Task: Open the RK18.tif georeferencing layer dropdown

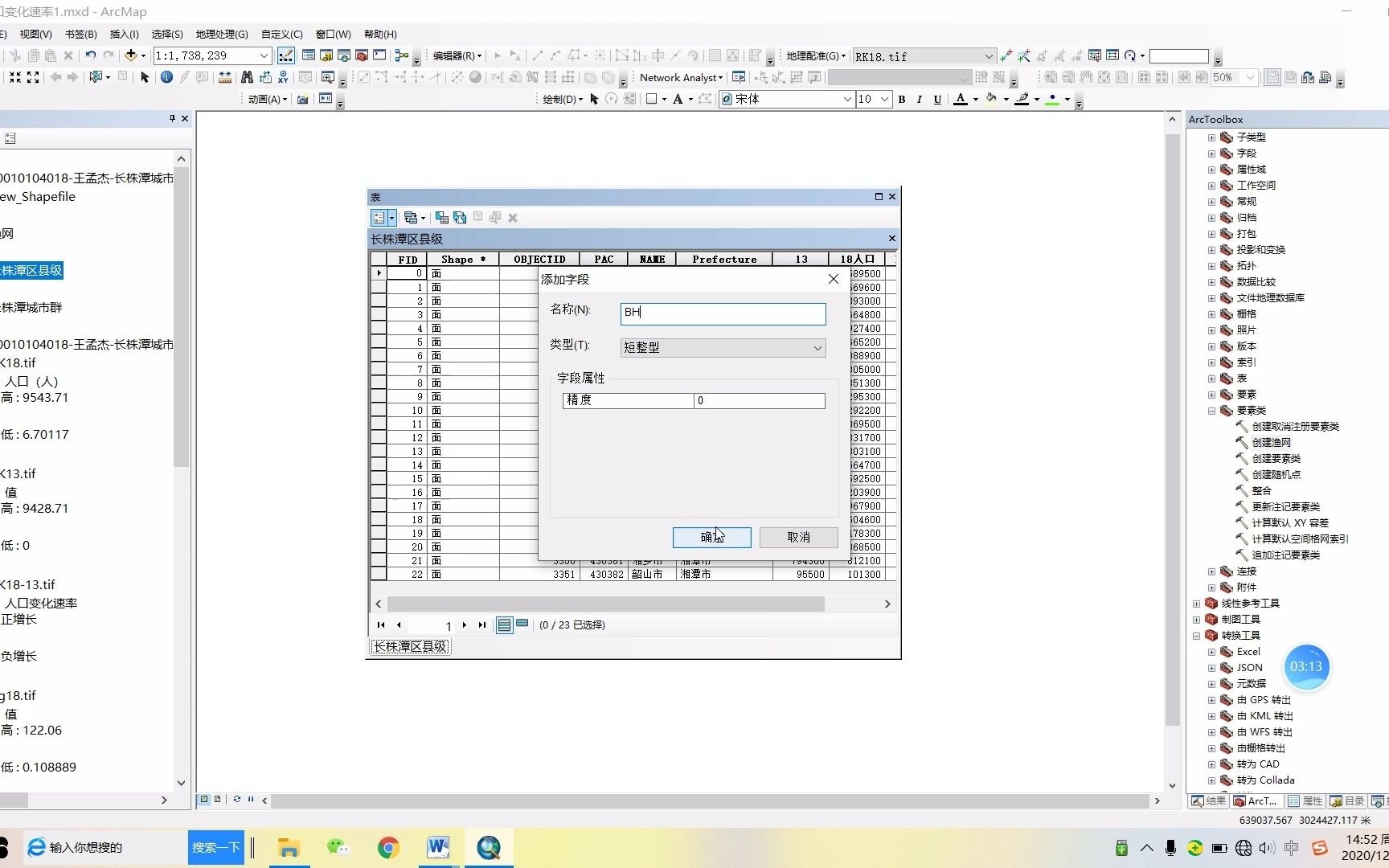Action: [x=989, y=56]
